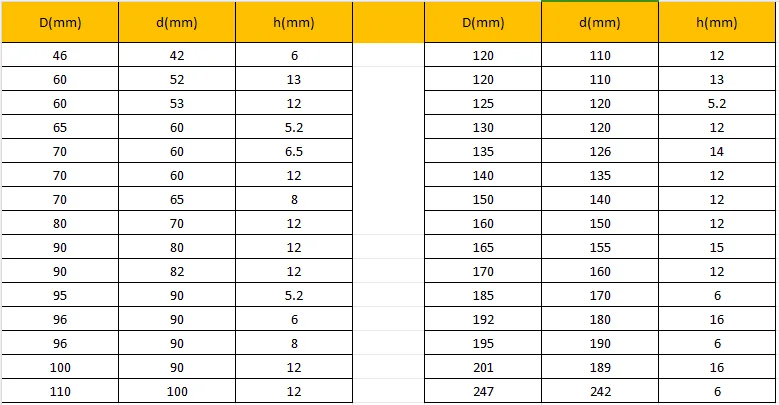Click the cell containing 82
This screenshot has width=779, height=405.
click(177, 271)
